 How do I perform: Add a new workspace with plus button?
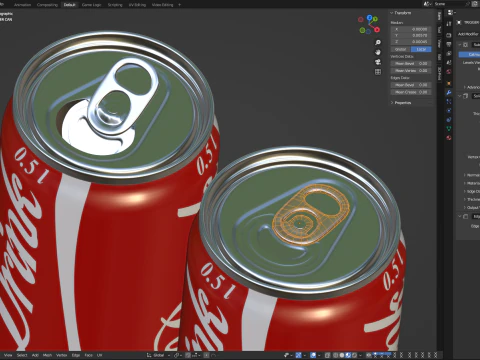179,5
